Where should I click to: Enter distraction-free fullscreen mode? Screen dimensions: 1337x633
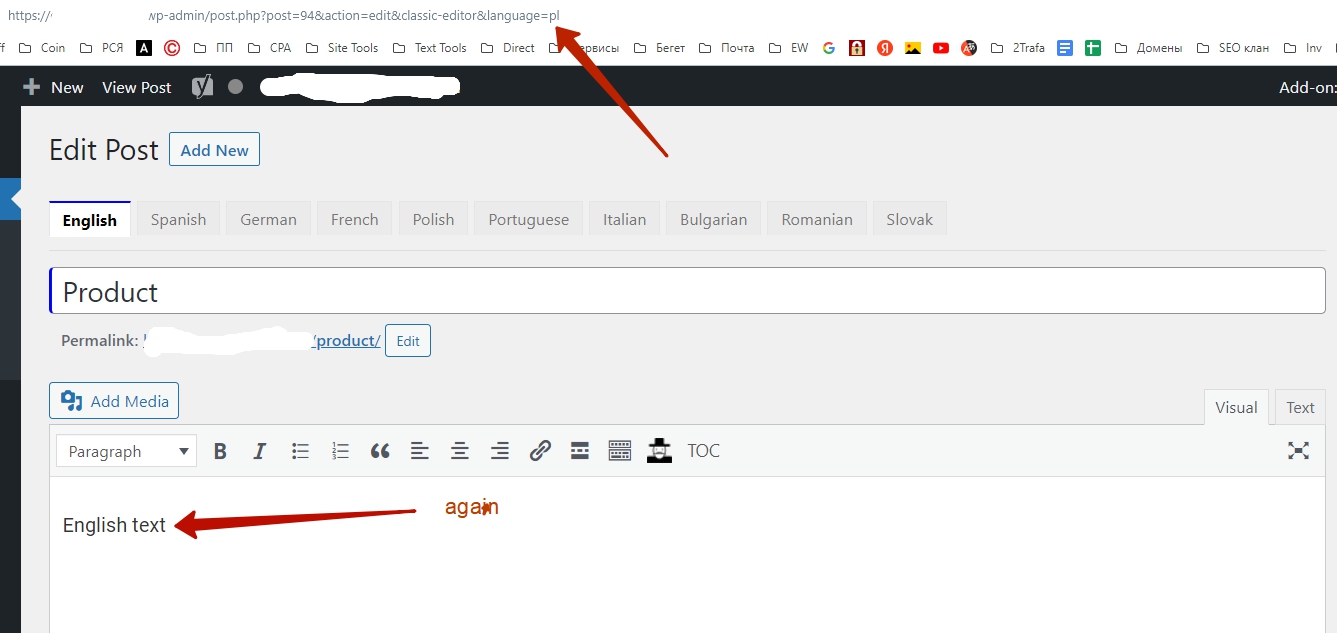(1298, 451)
